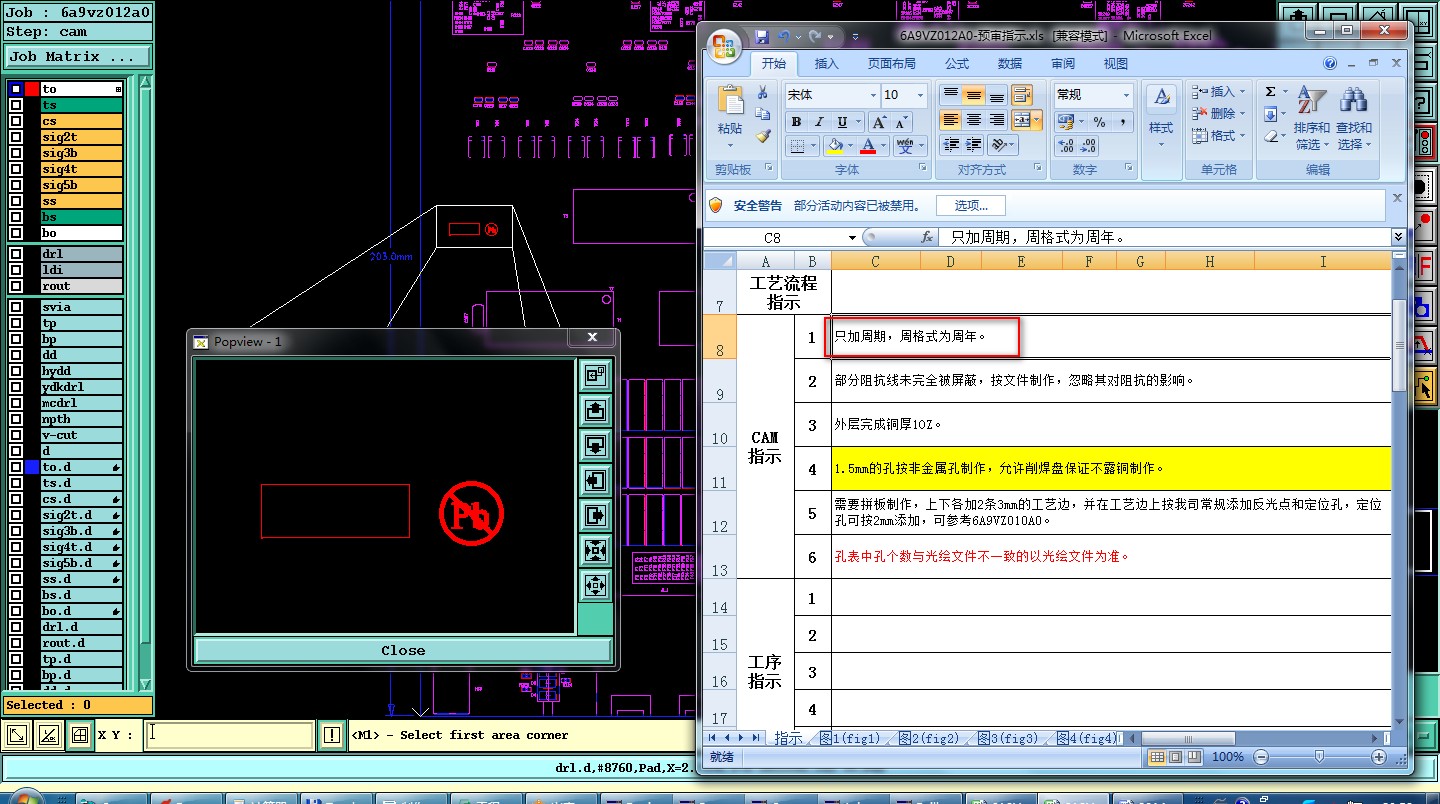Image resolution: width=1440 pixels, height=804 pixels.
Task: Toggle checkbox for layer bs
Action: [16, 217]
